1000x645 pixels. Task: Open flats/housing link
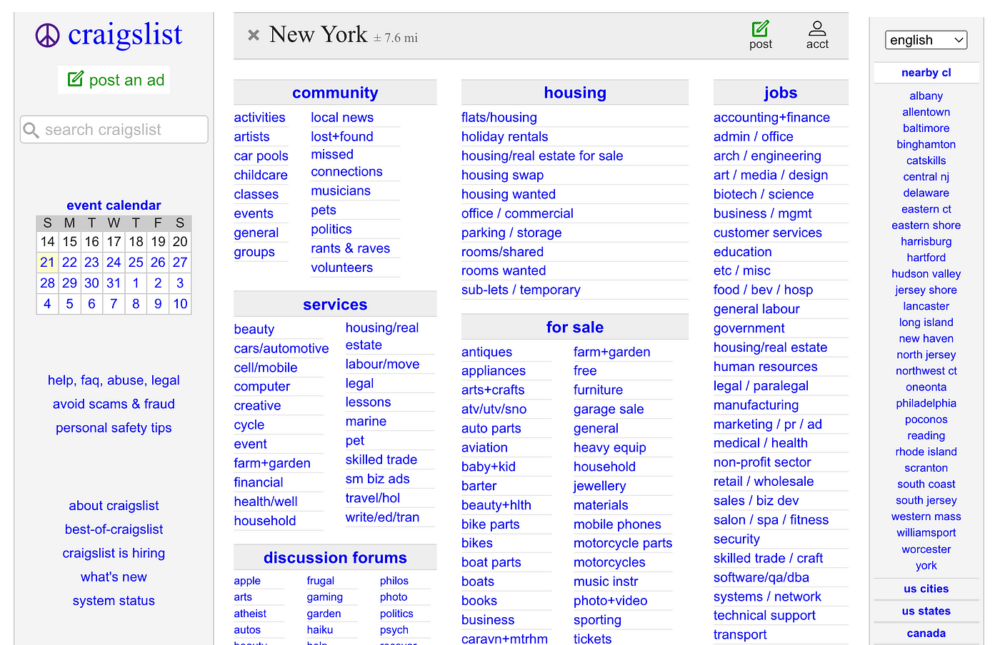(x=499, y=117)
